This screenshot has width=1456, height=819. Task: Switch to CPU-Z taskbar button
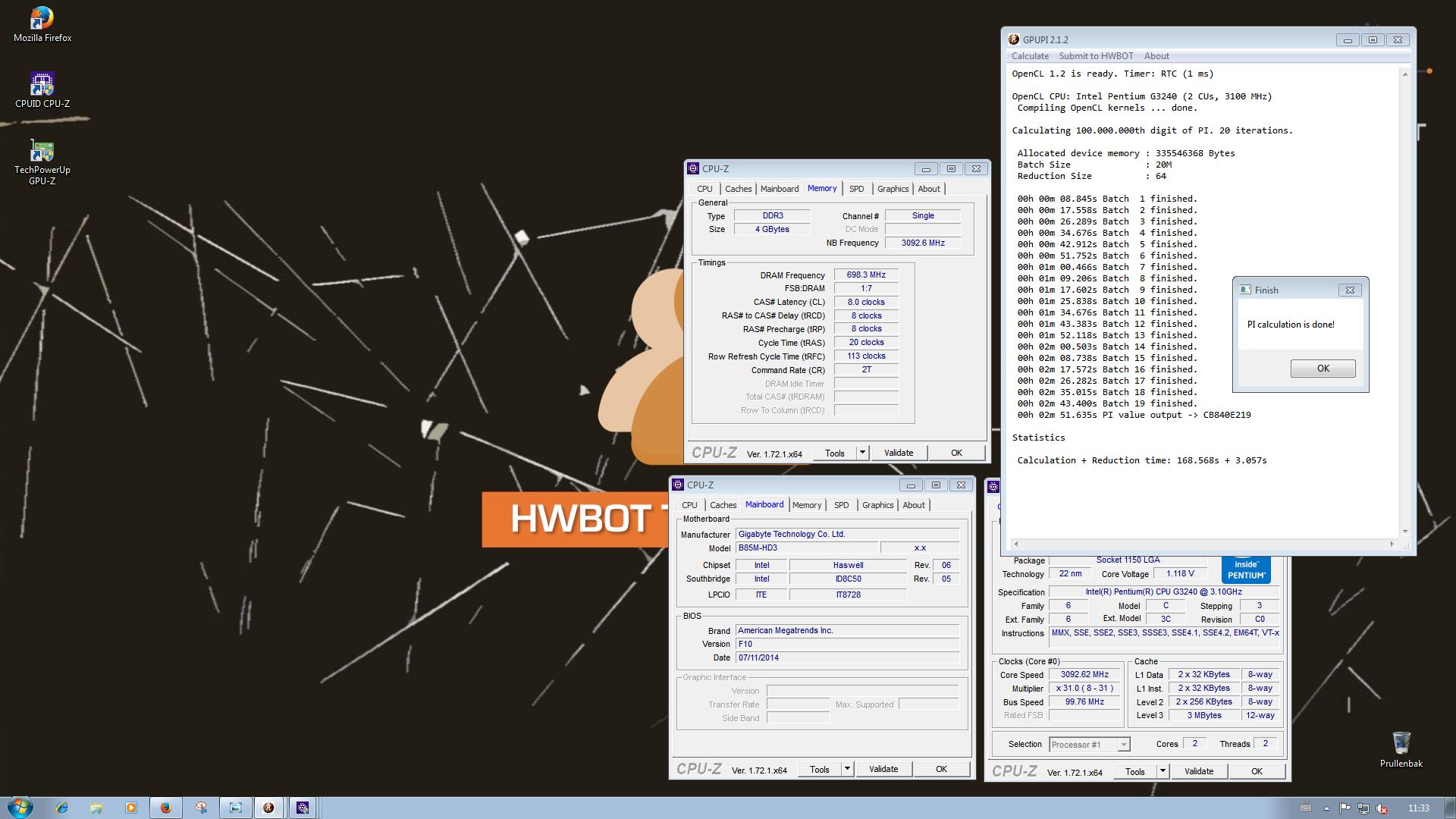[x=303, y=808]
